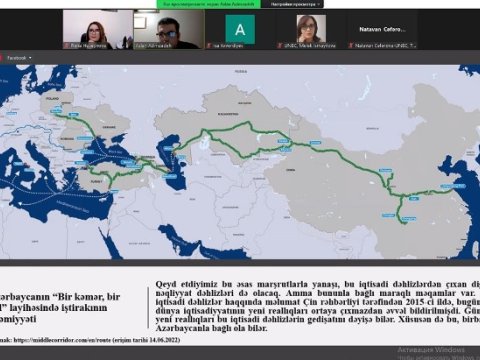The height and width of the screenshot is (360, 480).
Task: Click muted mic icon on first participant tile
Action: 67,46
